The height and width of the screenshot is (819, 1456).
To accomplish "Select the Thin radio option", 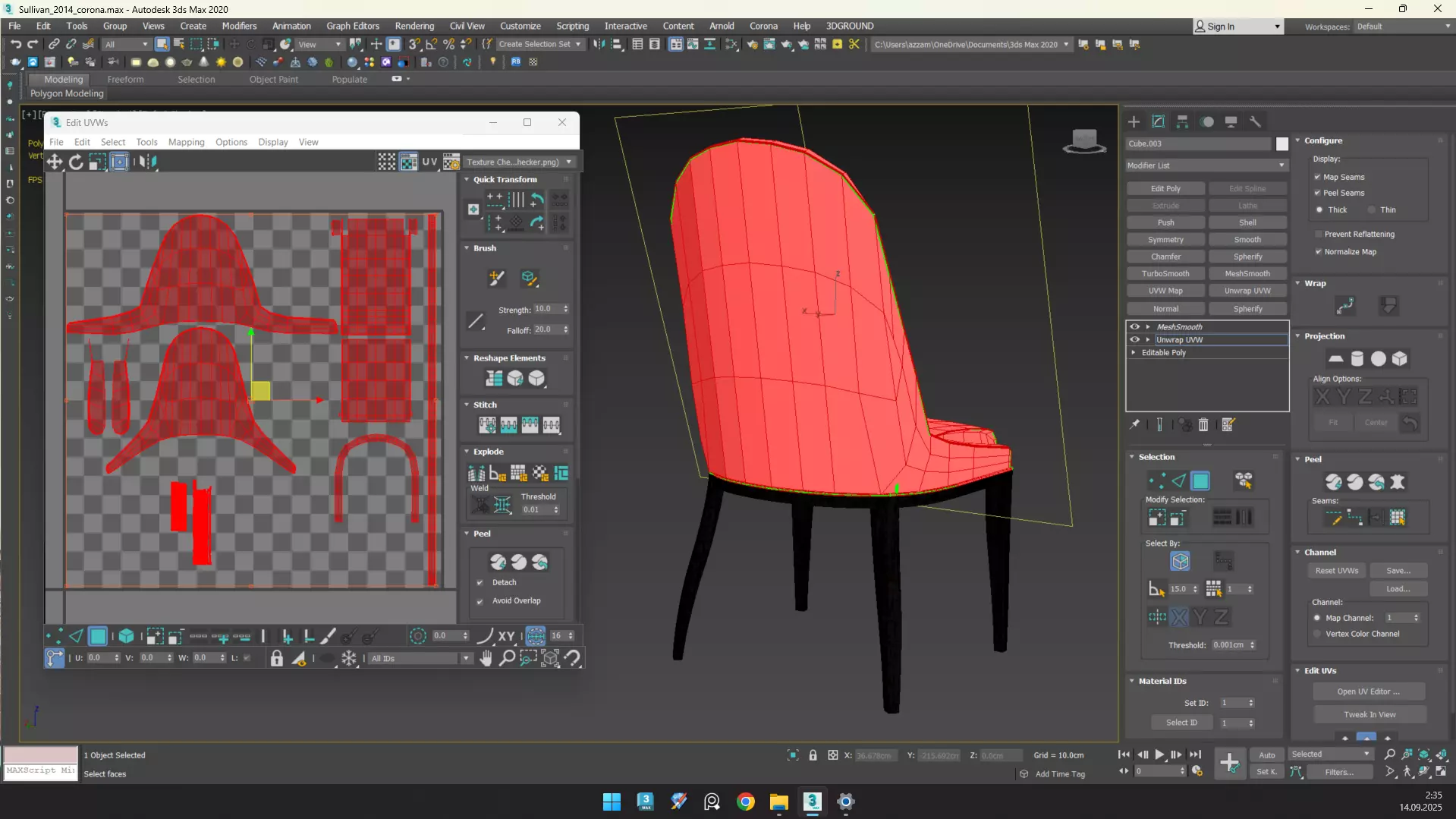I will pos(1372,209).
